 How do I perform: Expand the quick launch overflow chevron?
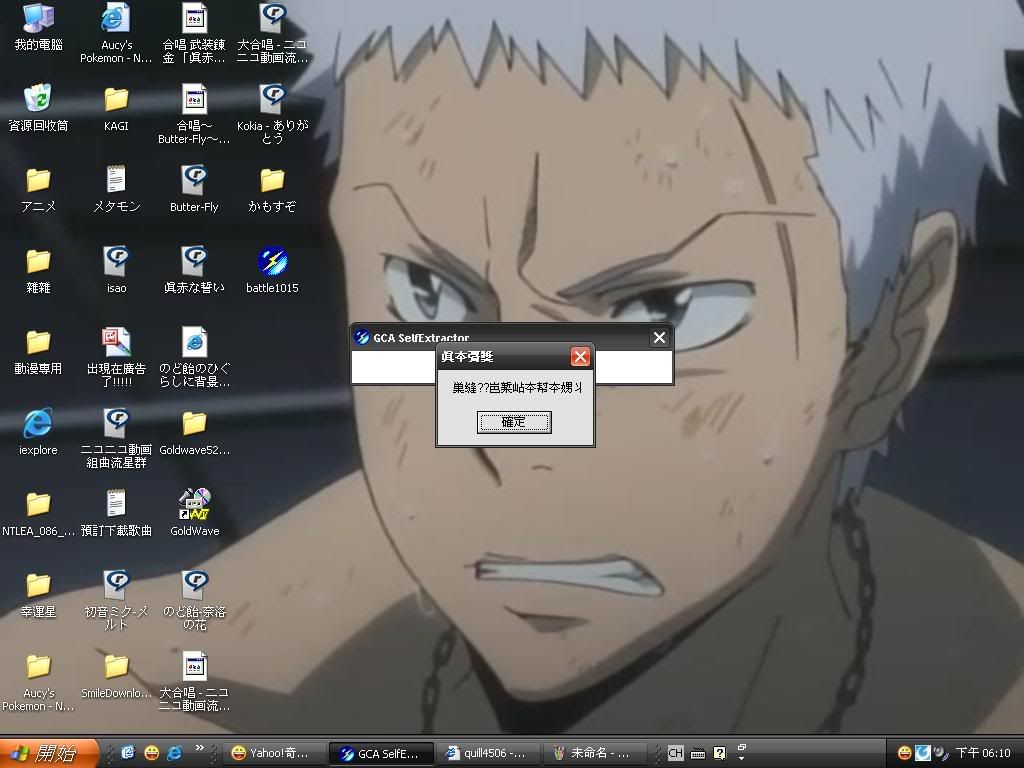pos(199,748)
